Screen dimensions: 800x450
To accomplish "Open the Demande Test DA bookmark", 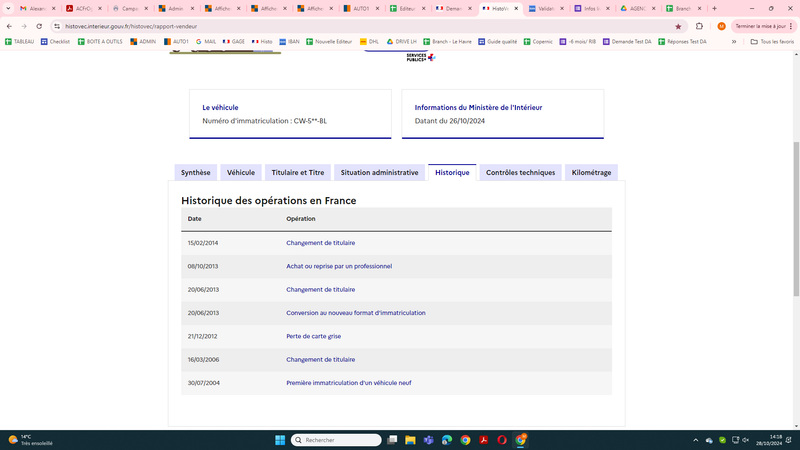I will pos(627,42).
